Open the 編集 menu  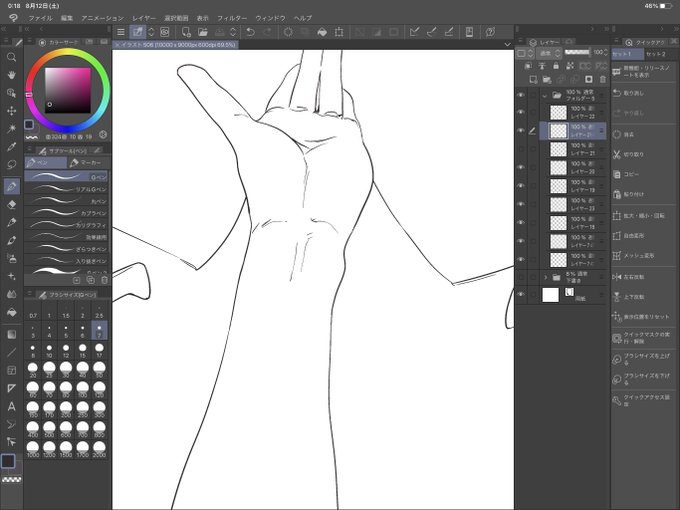(x=67, y=18)
